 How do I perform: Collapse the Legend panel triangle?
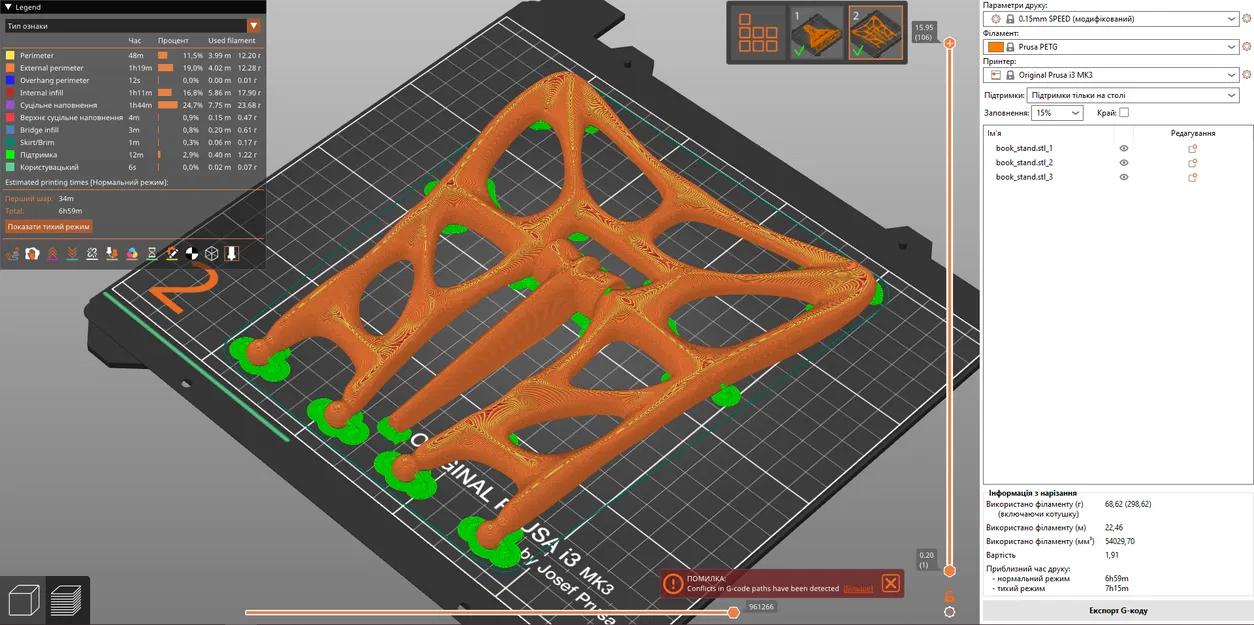click(x=9, y=7)
